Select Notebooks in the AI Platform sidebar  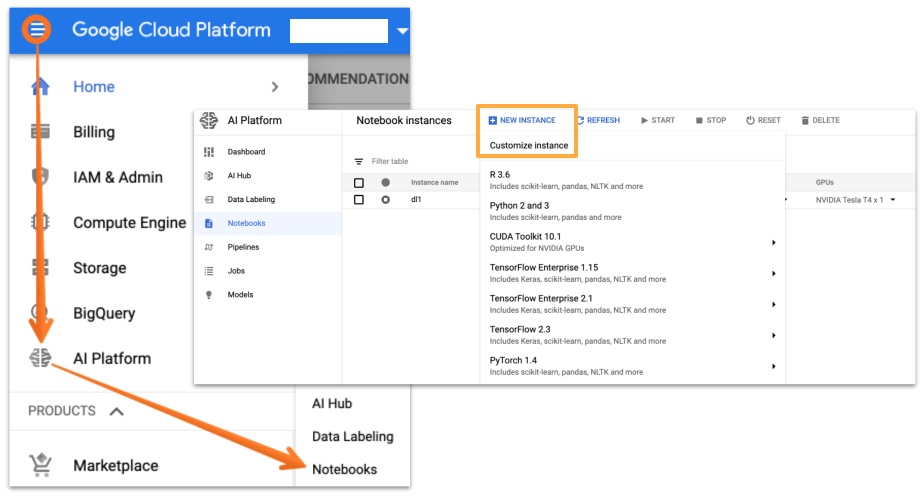pyautogui.click(x=246, y=223)
